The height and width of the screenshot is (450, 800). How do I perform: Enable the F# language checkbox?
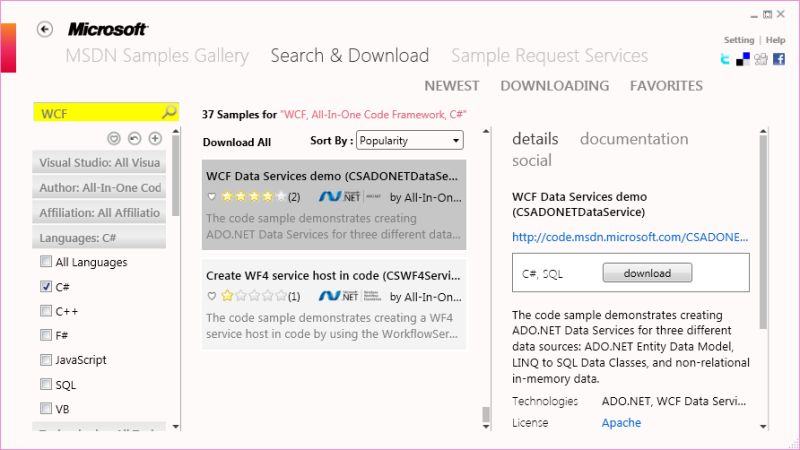point(46,335)
